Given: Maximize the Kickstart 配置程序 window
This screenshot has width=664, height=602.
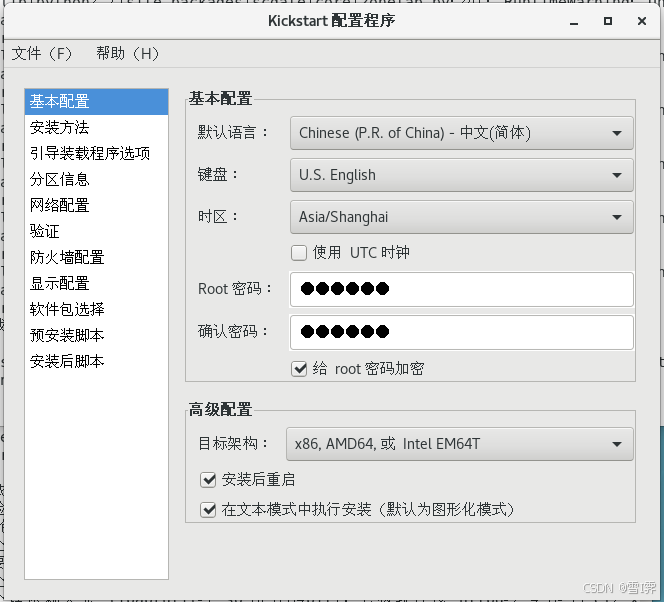Looking at the screenshot, I should point(608,21).
